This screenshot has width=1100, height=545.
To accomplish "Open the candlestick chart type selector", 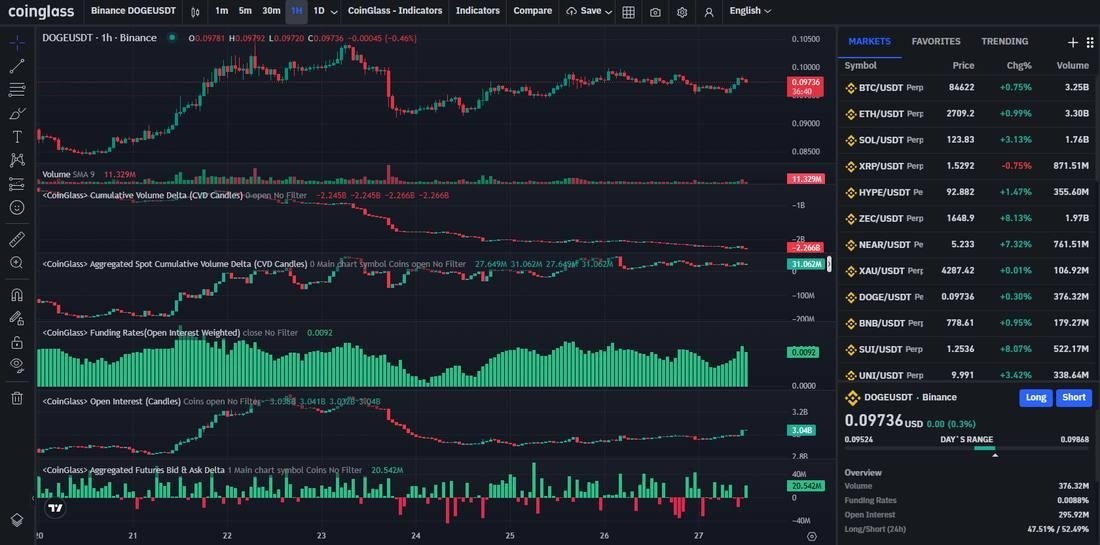I will click(x=195, y=11).
